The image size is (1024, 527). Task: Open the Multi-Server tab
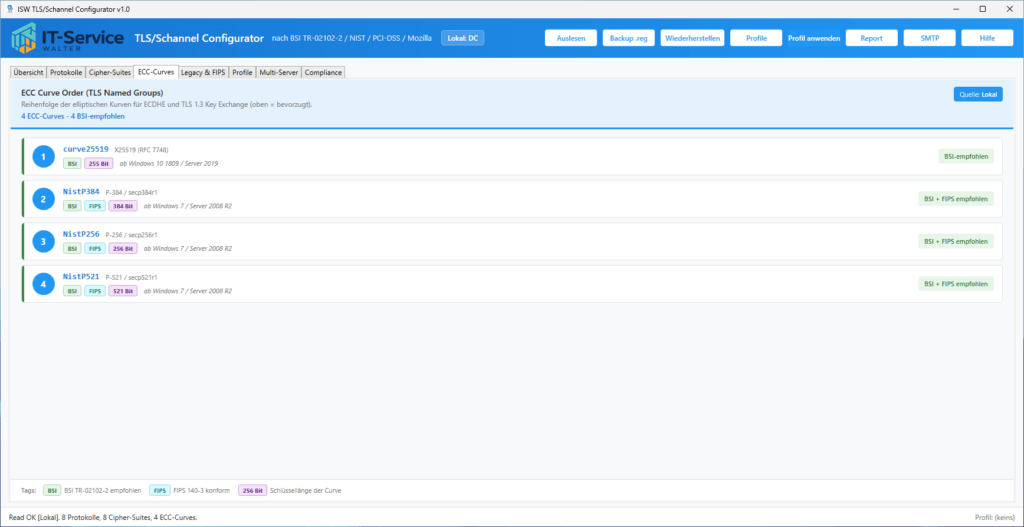coord(279,72)
